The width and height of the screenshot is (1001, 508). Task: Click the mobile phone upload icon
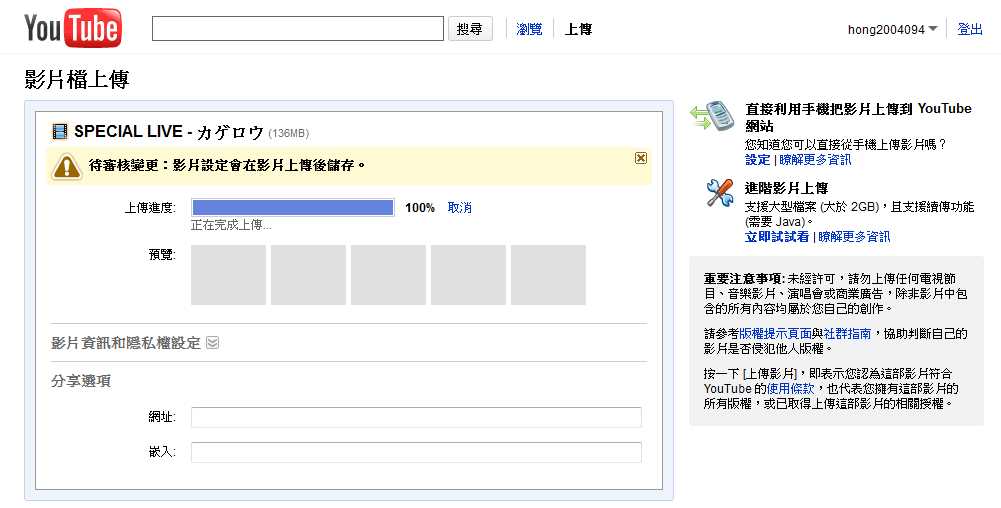click(x=712, y=116)
